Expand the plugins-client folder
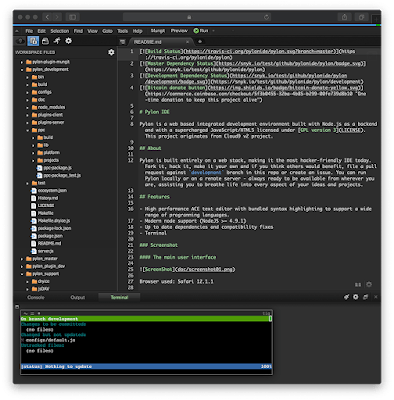Image resolution: width=394 pixels, height=400 pixels. (28, 115)
